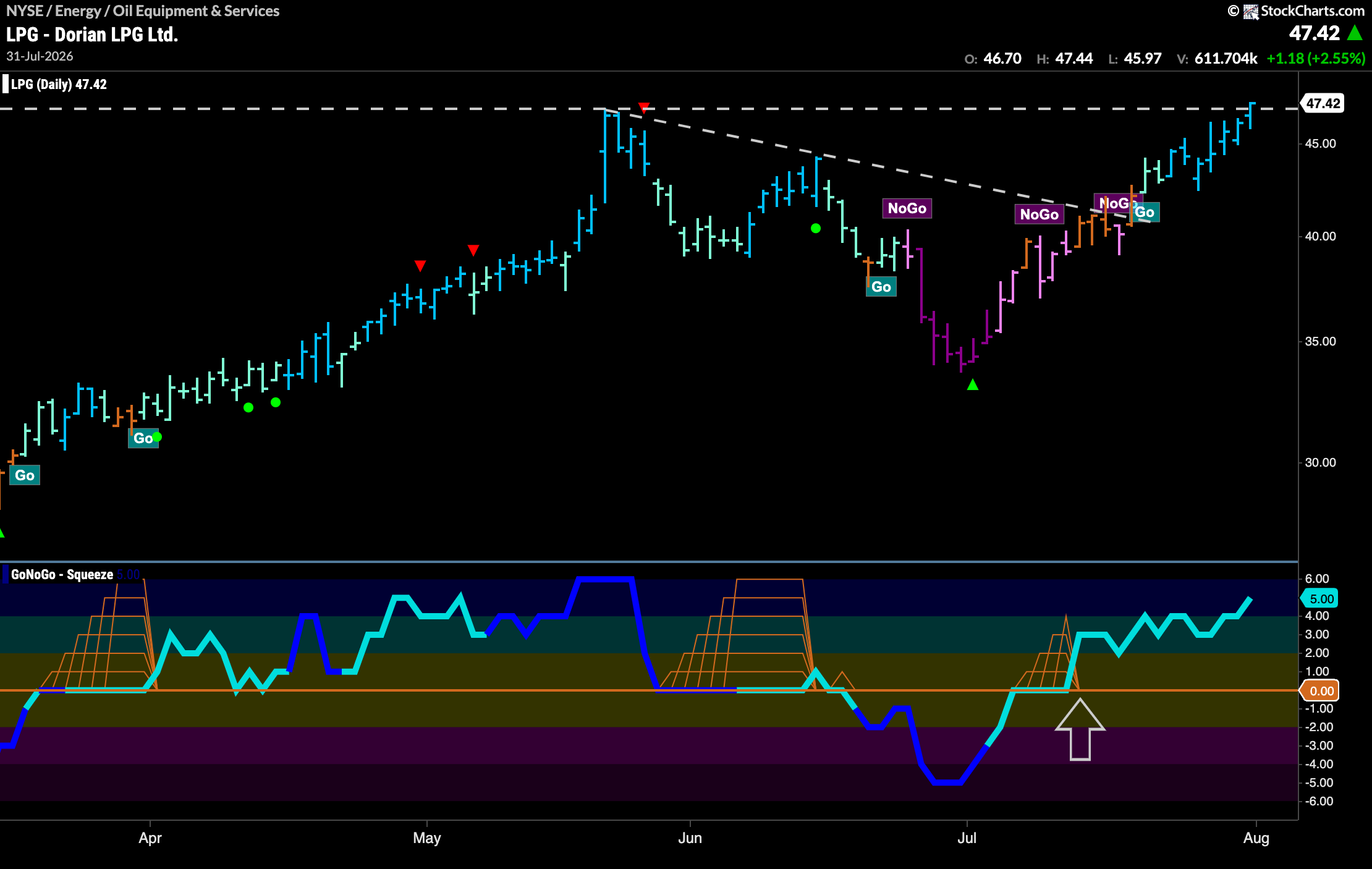Click the 6.00 squeeze axis label
The height and width of the screenshot is (869, 1372).
[1317, 579]
